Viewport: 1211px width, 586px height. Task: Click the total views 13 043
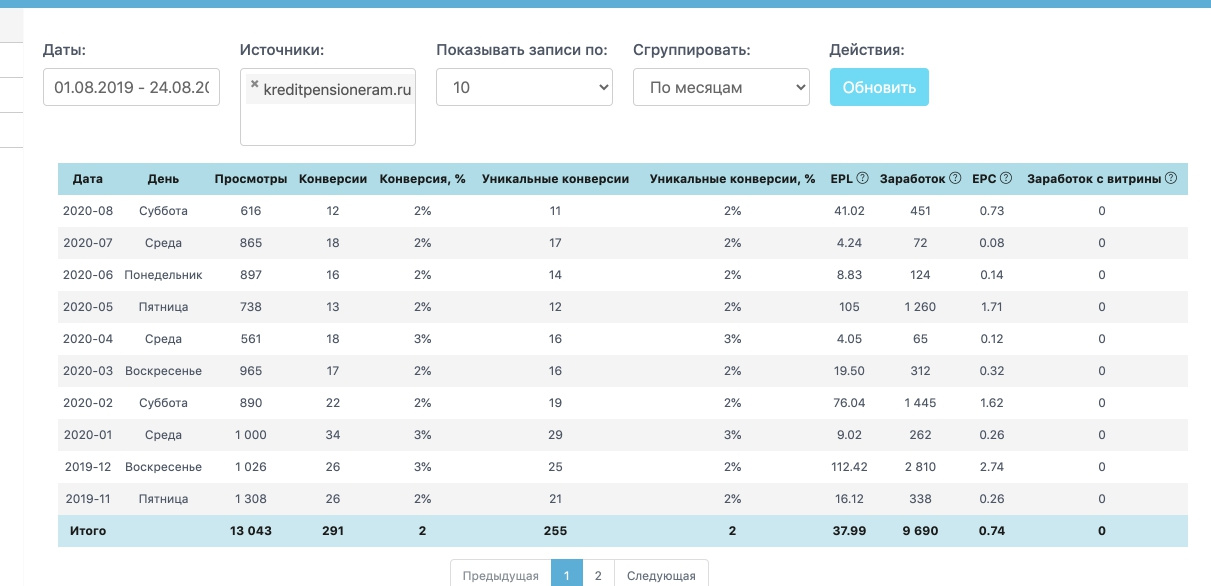(251, 531)
